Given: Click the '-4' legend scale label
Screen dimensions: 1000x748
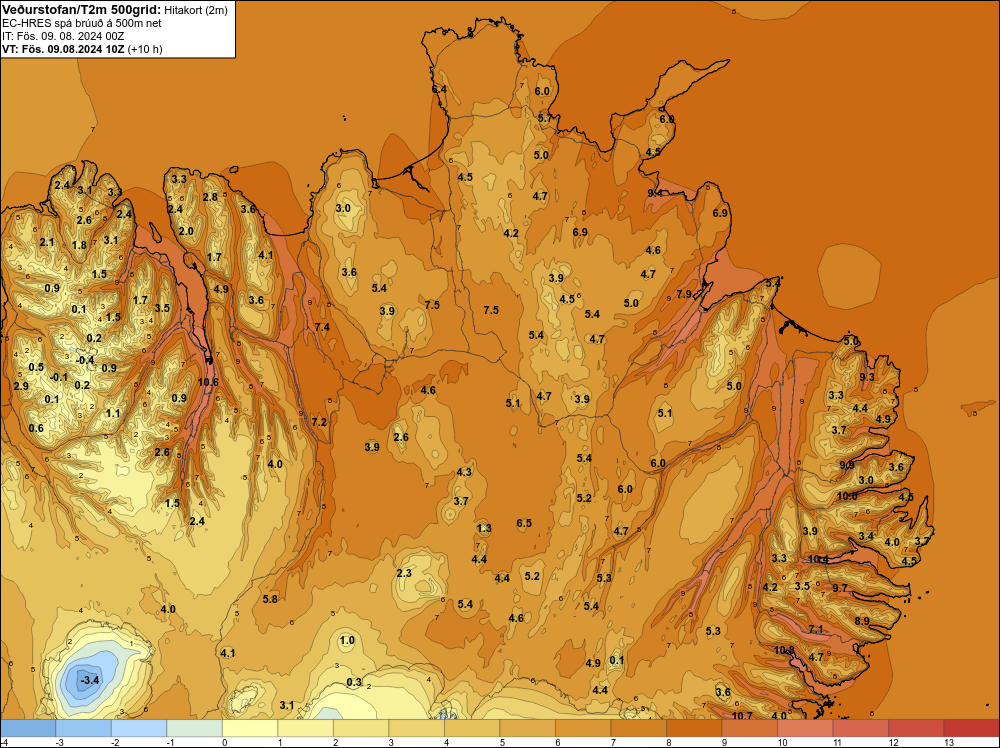Looking at the screenshot, I should (x=4, y=742).
